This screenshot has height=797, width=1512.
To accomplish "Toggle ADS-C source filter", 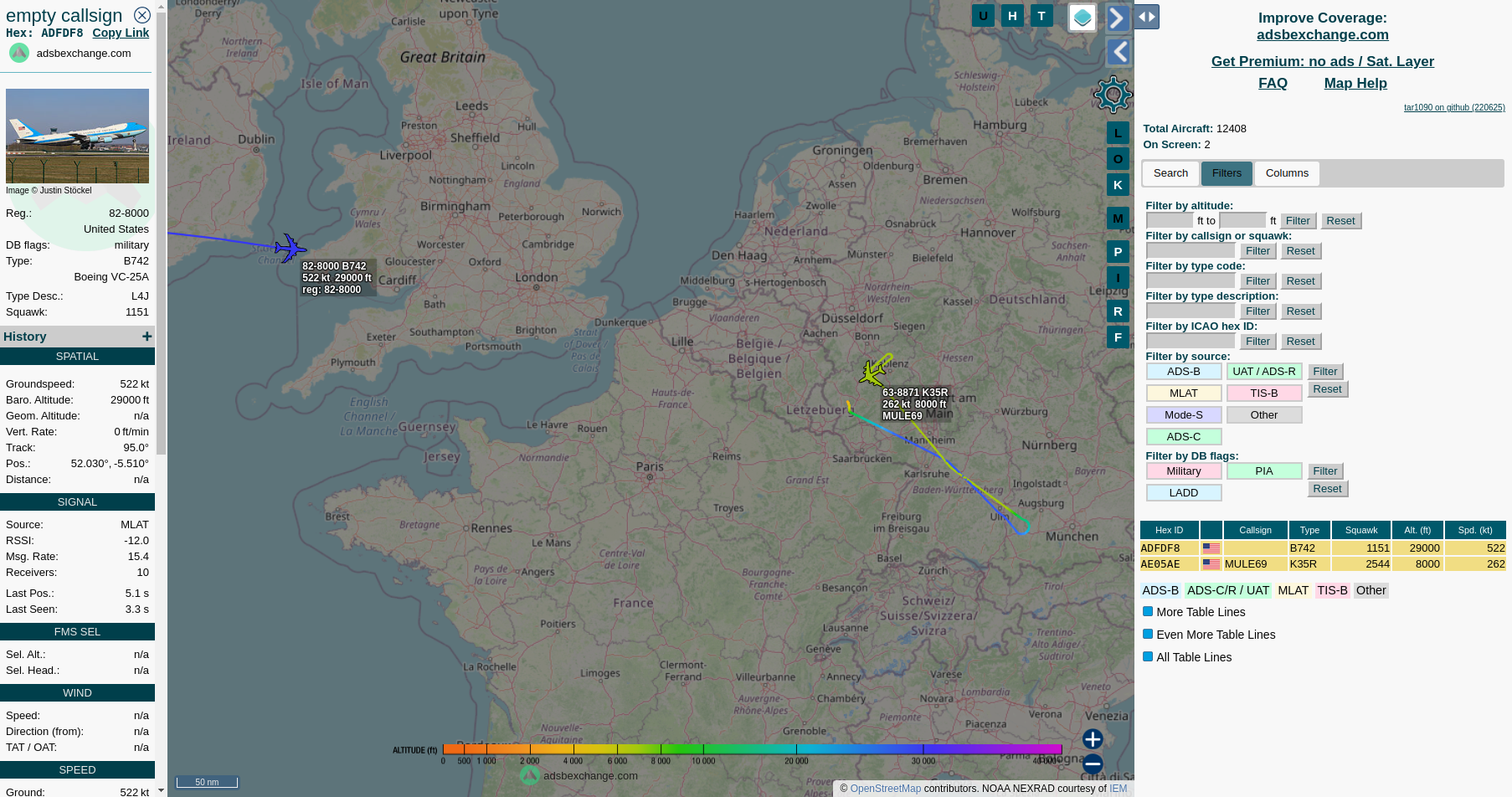I will 1183,436.
